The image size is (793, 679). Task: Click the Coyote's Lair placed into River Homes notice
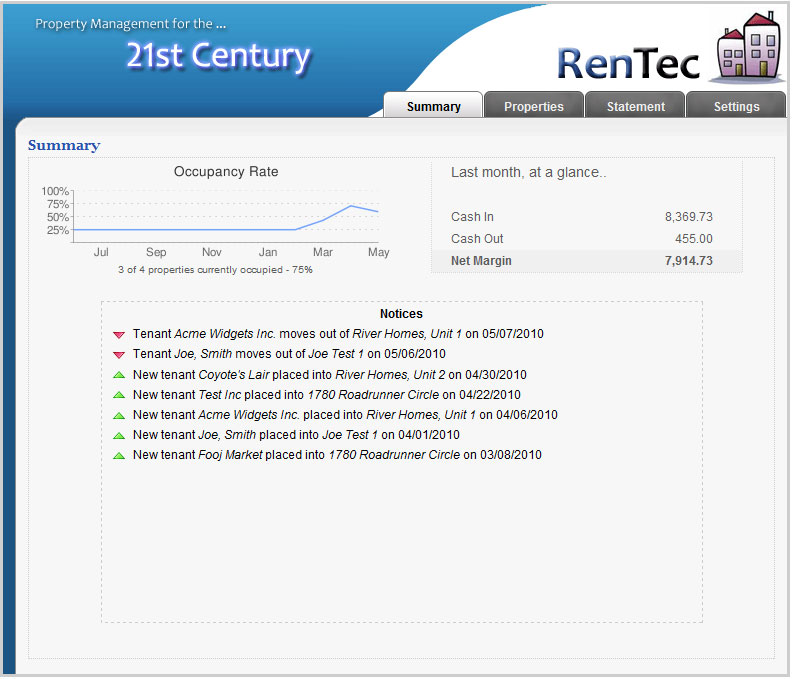coord(326,375)
